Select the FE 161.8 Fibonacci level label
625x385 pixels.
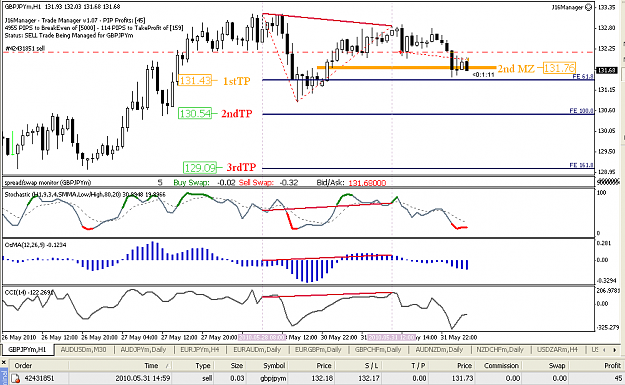tap(582, 165)
